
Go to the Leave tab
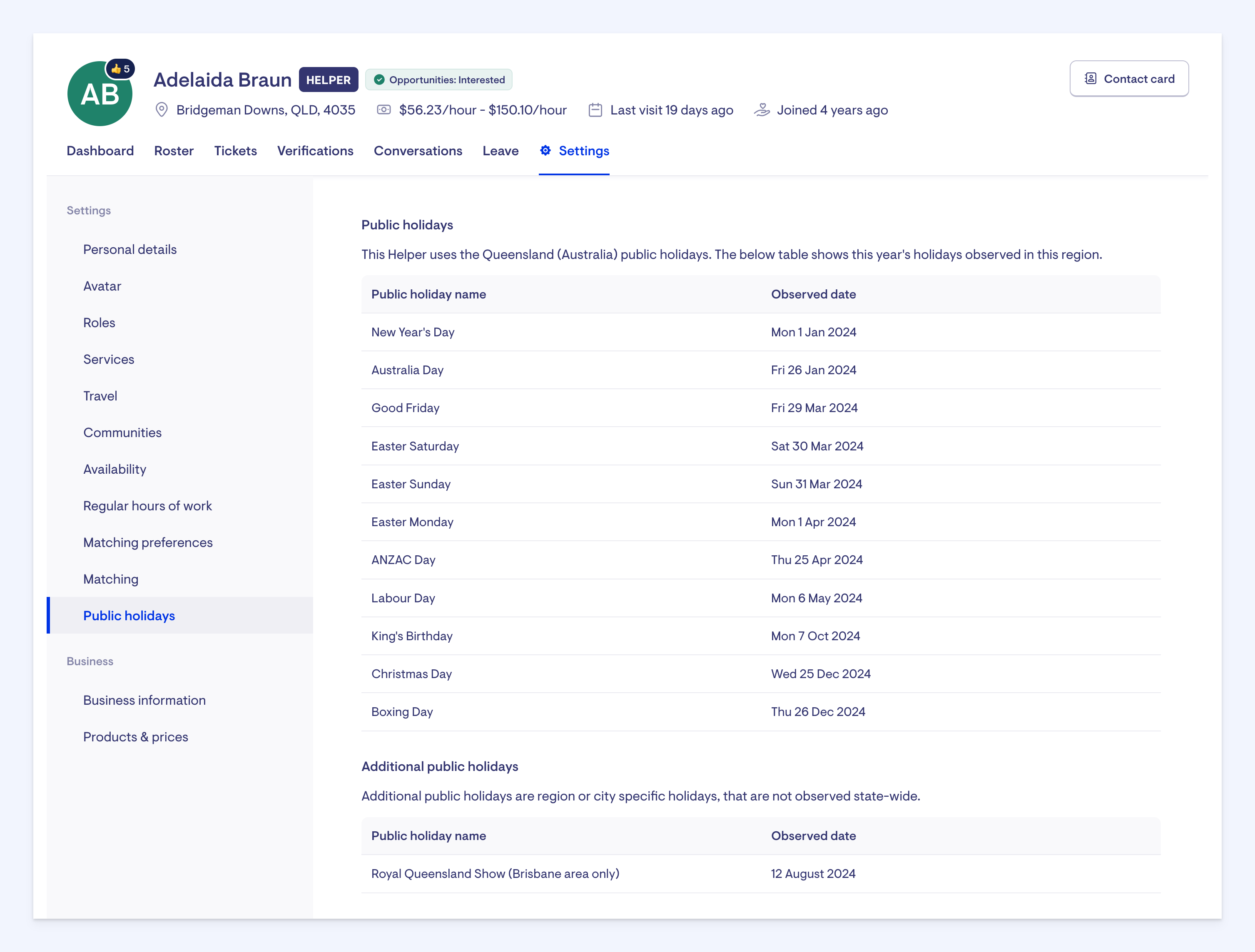[501, 151]
